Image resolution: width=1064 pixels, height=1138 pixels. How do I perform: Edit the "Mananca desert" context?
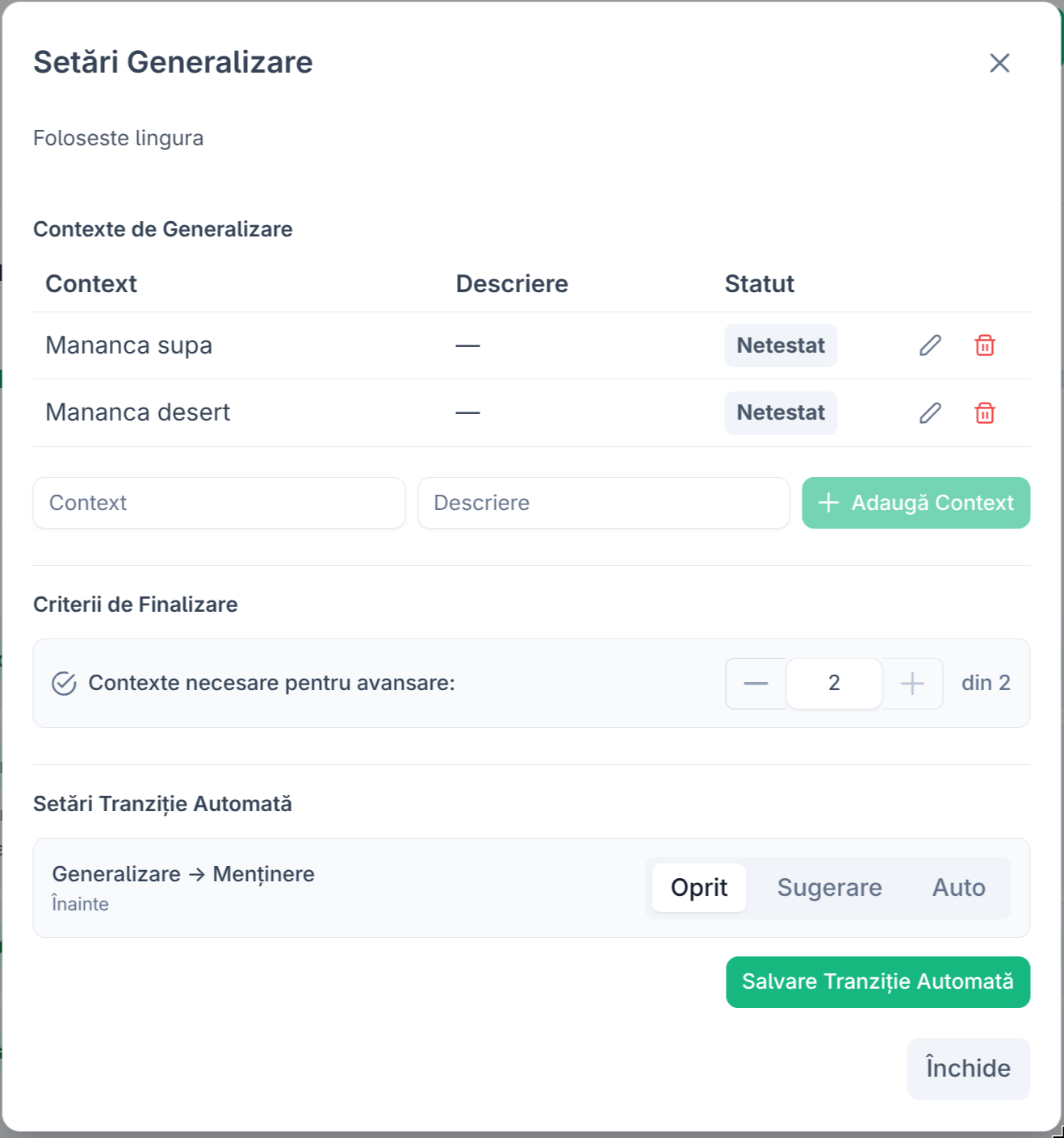point(930,412)
